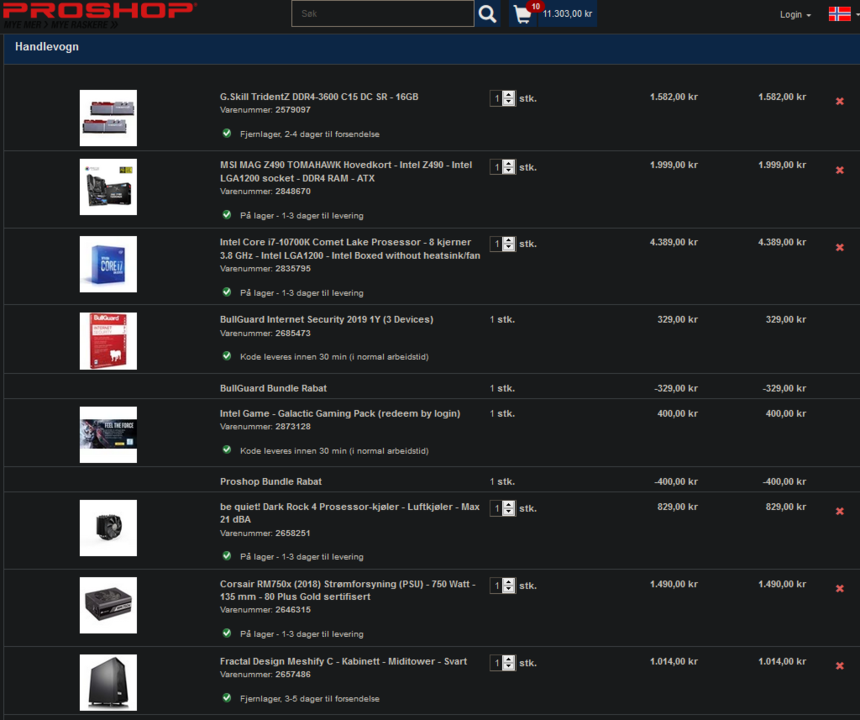Click Intel Core i7 box thumbnail
The width and height of the screenshot is (860, 720).
(x=108, y=264)
